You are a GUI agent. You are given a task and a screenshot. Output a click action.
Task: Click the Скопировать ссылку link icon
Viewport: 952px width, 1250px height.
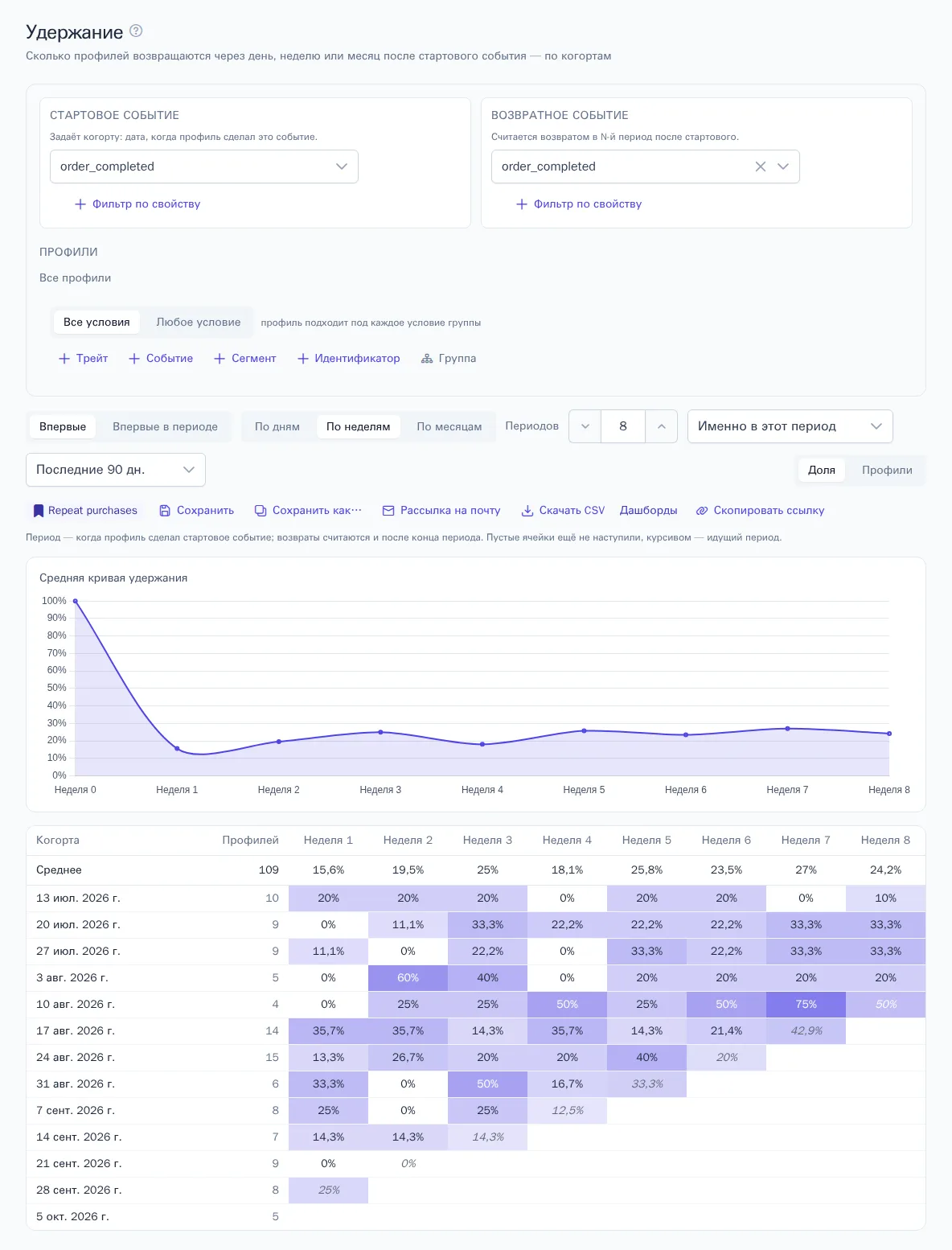pos(702,511)
